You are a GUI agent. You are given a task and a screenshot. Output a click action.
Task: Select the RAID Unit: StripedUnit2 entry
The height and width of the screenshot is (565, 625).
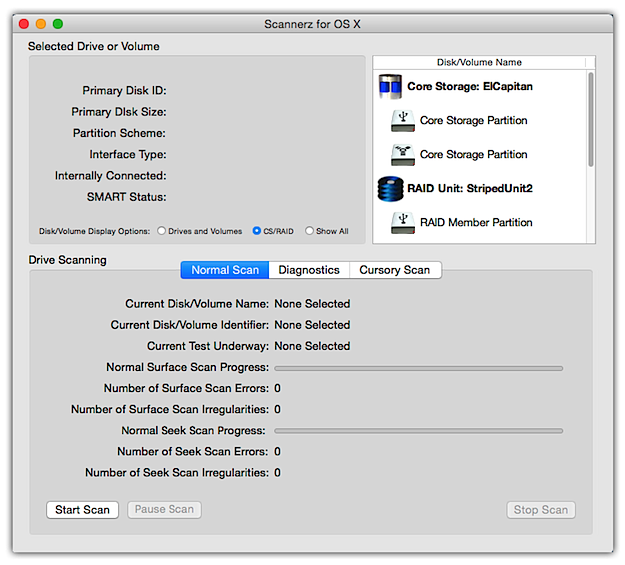pyautogui.click(x=480, y=189)
